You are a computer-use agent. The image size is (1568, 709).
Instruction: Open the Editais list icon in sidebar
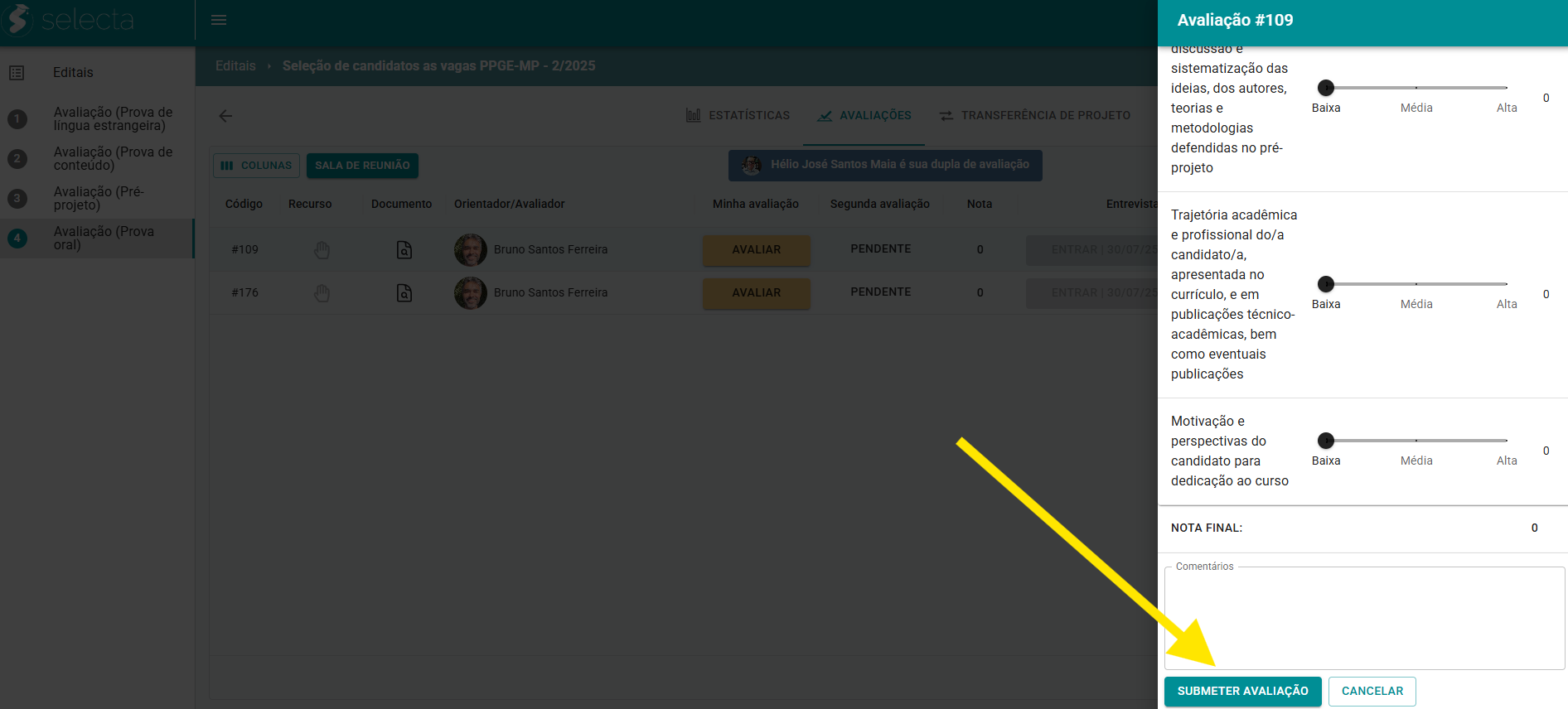[x=17, y=73]
